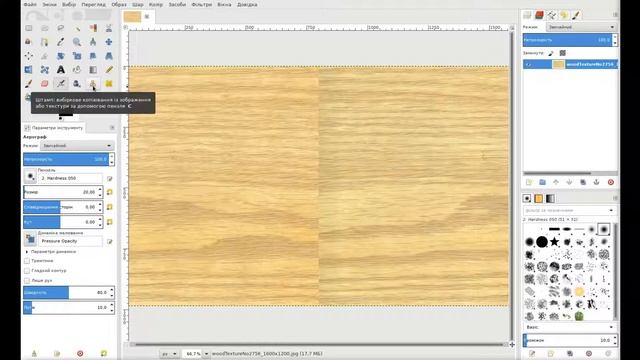Open the Зміни menu
The image size is (640, 360).
49,4
